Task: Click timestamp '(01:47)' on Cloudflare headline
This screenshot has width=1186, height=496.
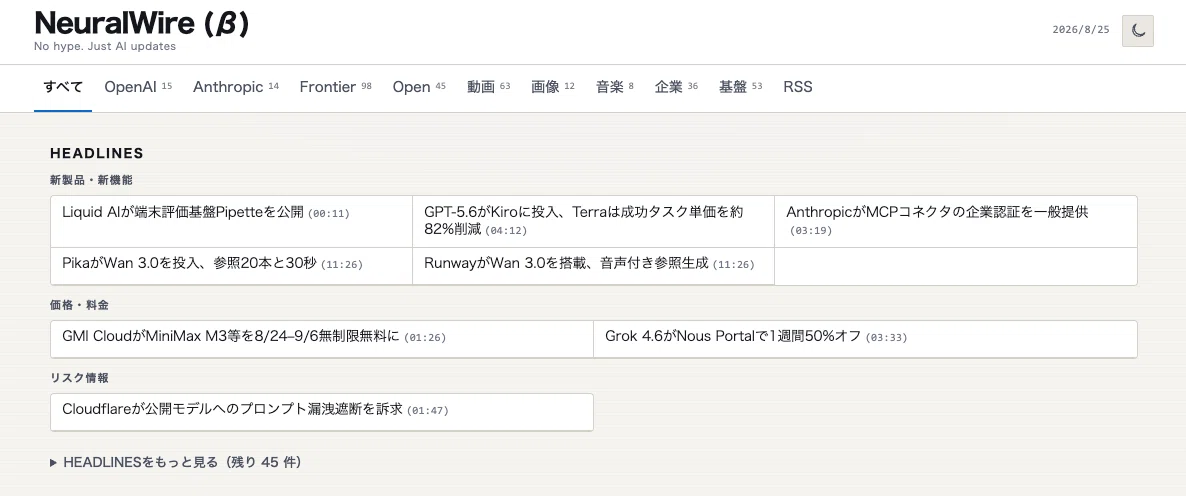Action: (x=428, y=411)
